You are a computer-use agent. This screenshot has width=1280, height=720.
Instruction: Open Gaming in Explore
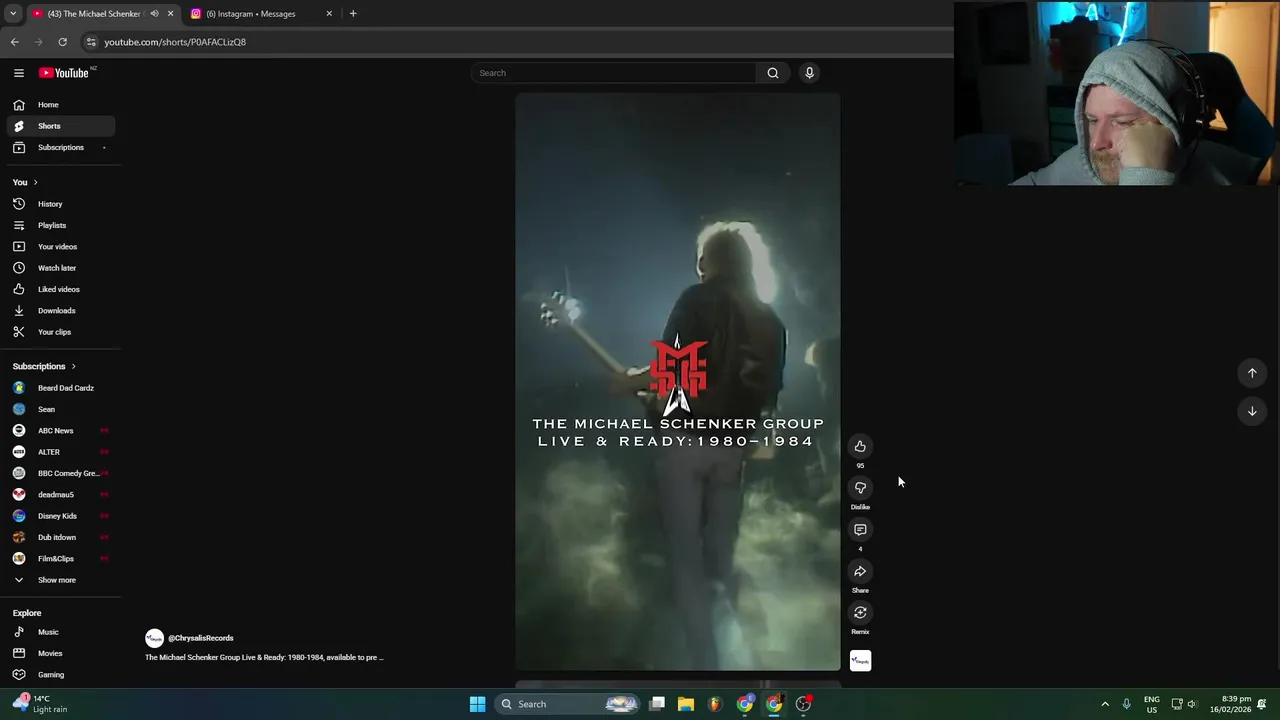point(61,674)
